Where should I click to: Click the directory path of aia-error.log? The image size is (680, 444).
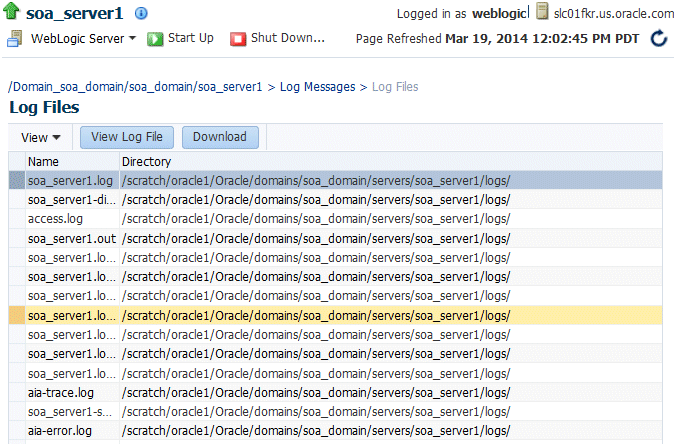(316, 431)
